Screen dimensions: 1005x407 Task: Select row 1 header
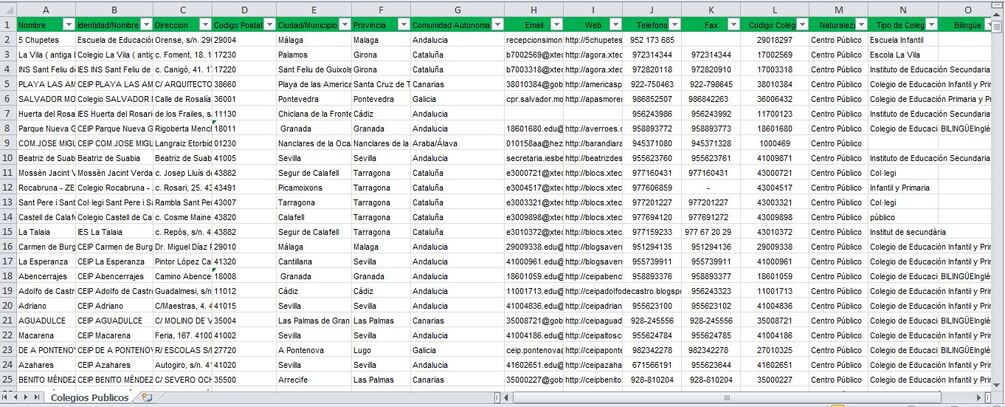[x=8, y=24]
